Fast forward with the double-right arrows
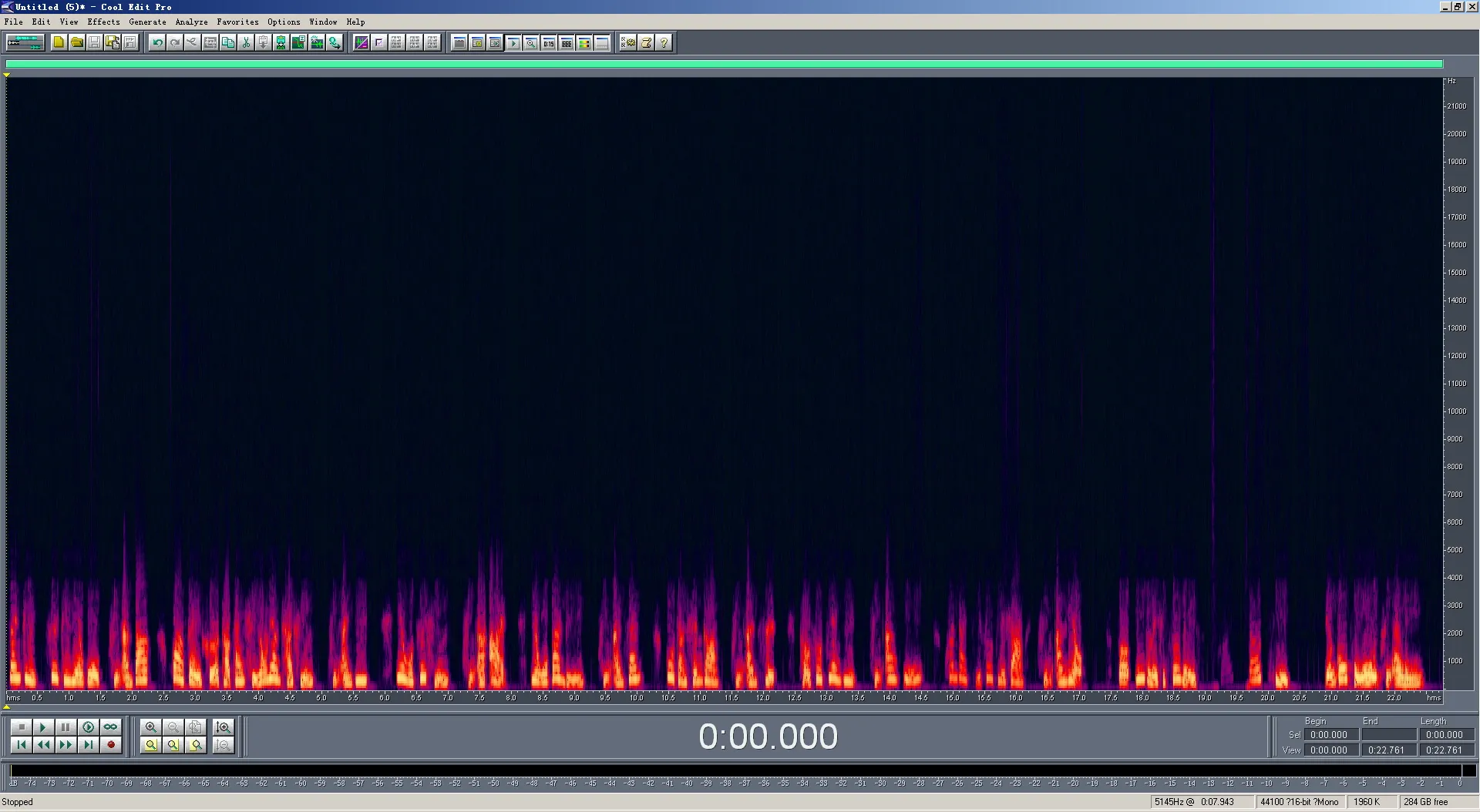The height and width of the screenshot is (812, 1480). (66, 745)
